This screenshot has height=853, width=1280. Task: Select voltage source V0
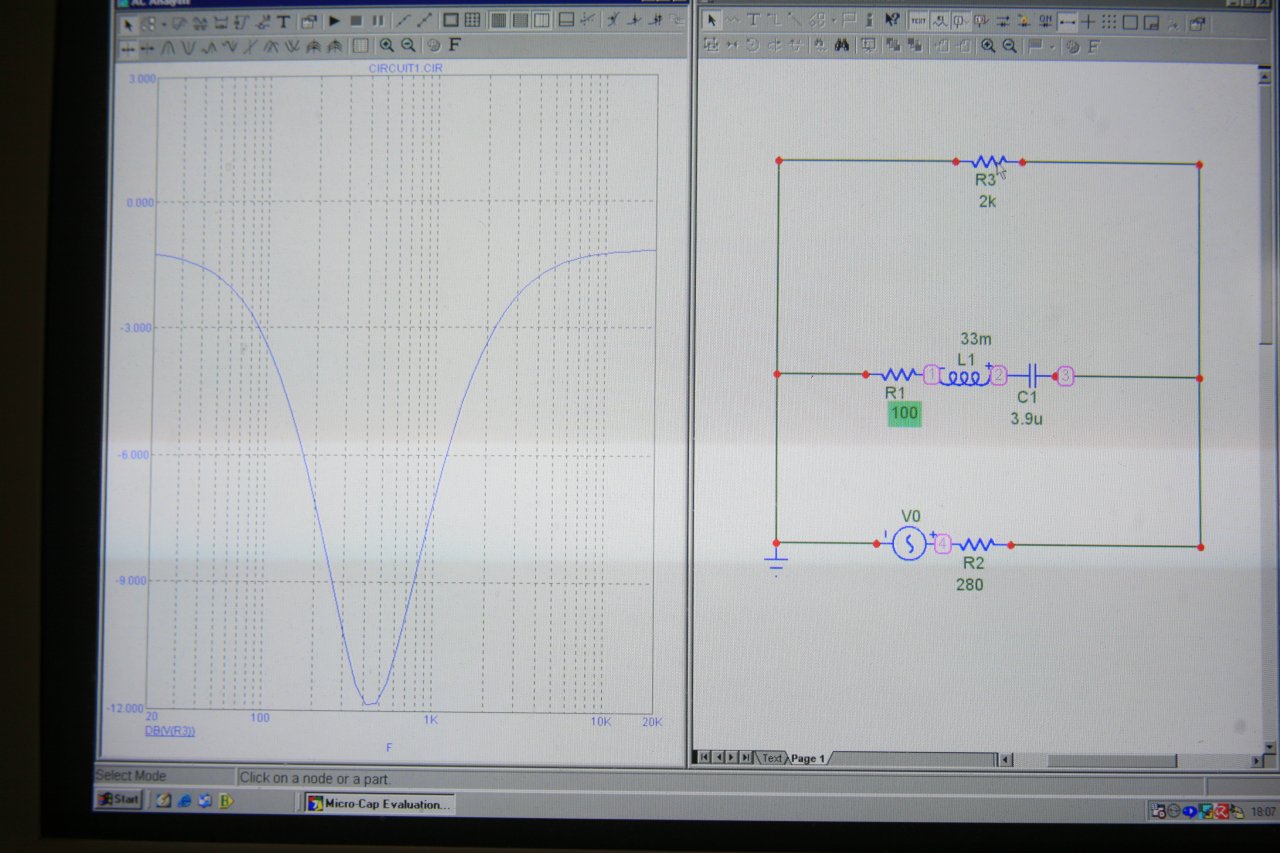pyautogui.click(x=909, y=543)
